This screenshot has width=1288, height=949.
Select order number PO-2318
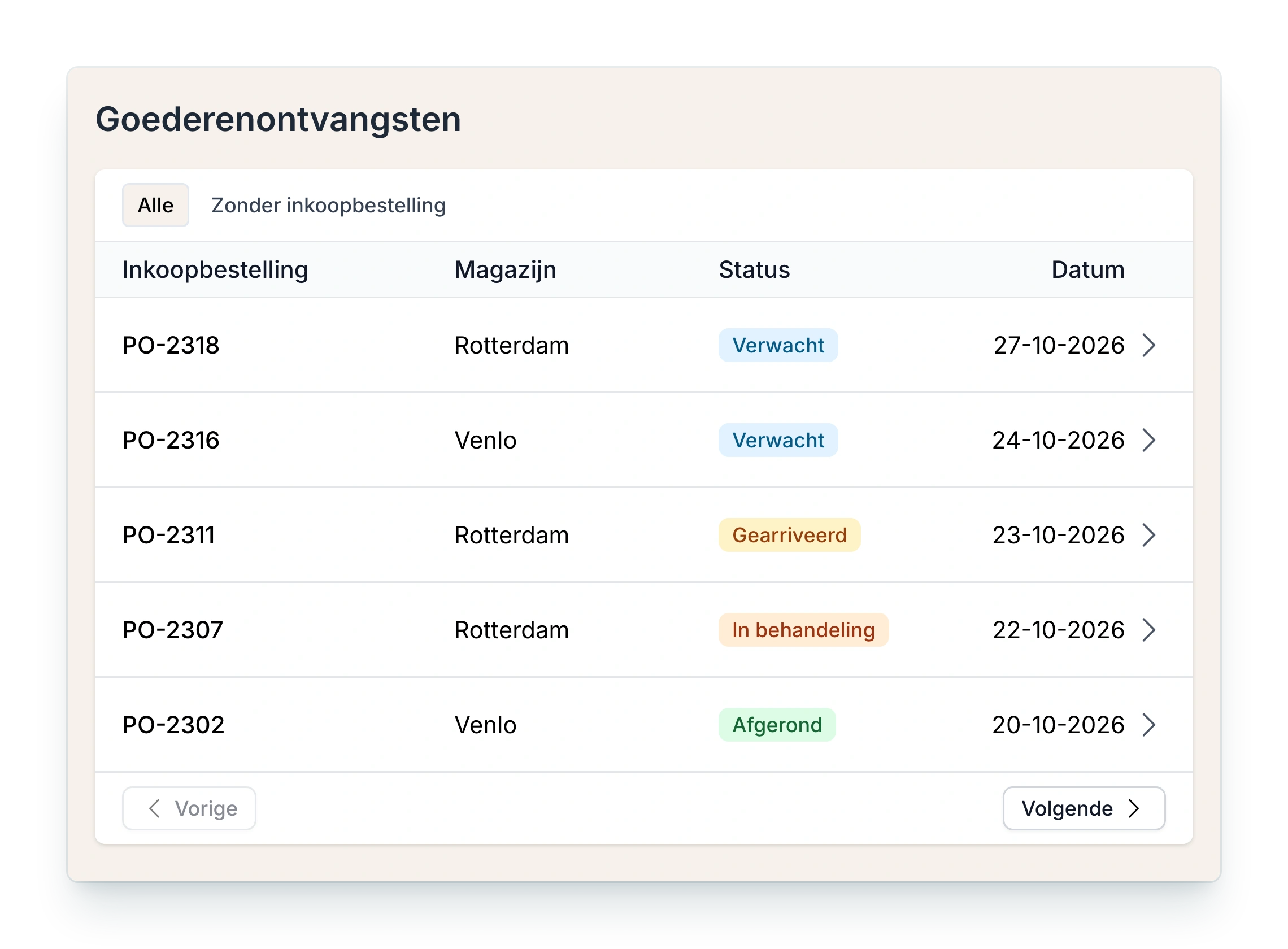(x=171, y=345)
